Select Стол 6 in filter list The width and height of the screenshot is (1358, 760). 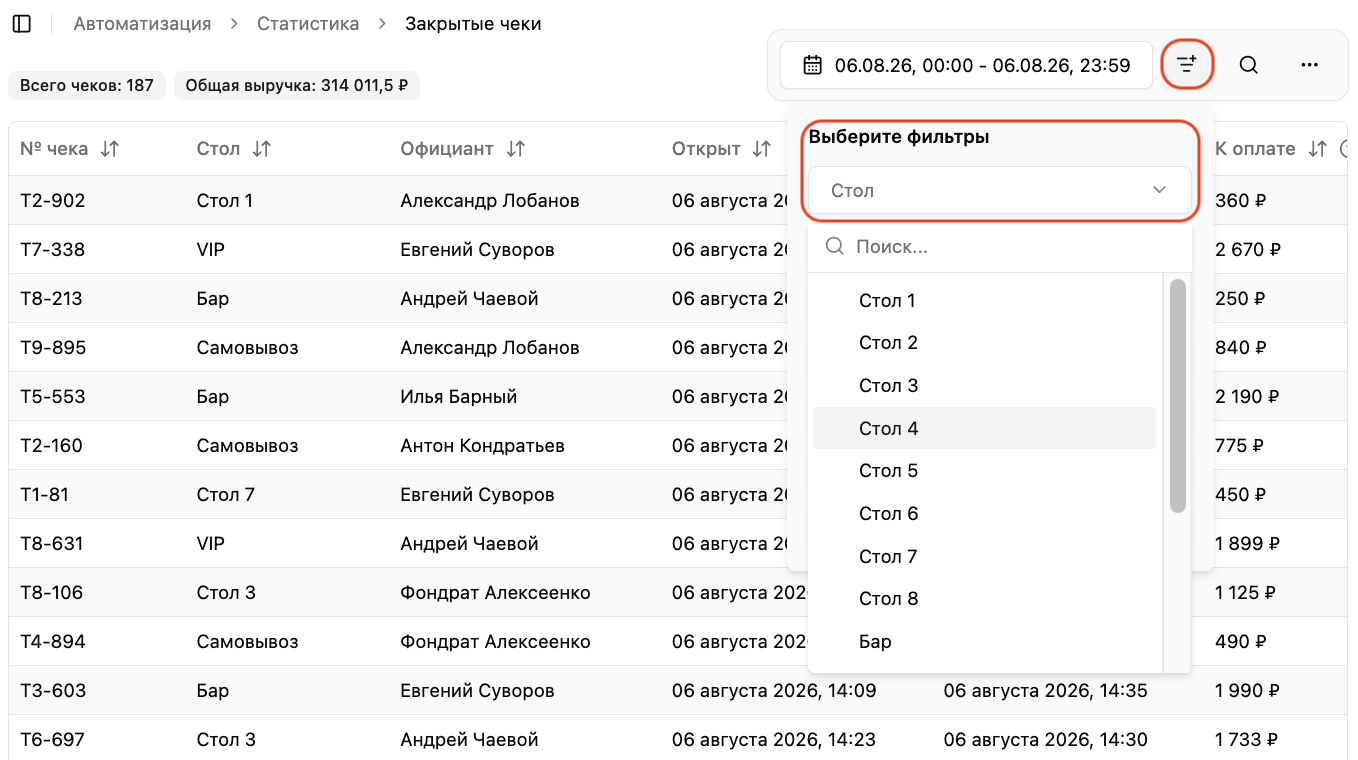click(985, 514)
